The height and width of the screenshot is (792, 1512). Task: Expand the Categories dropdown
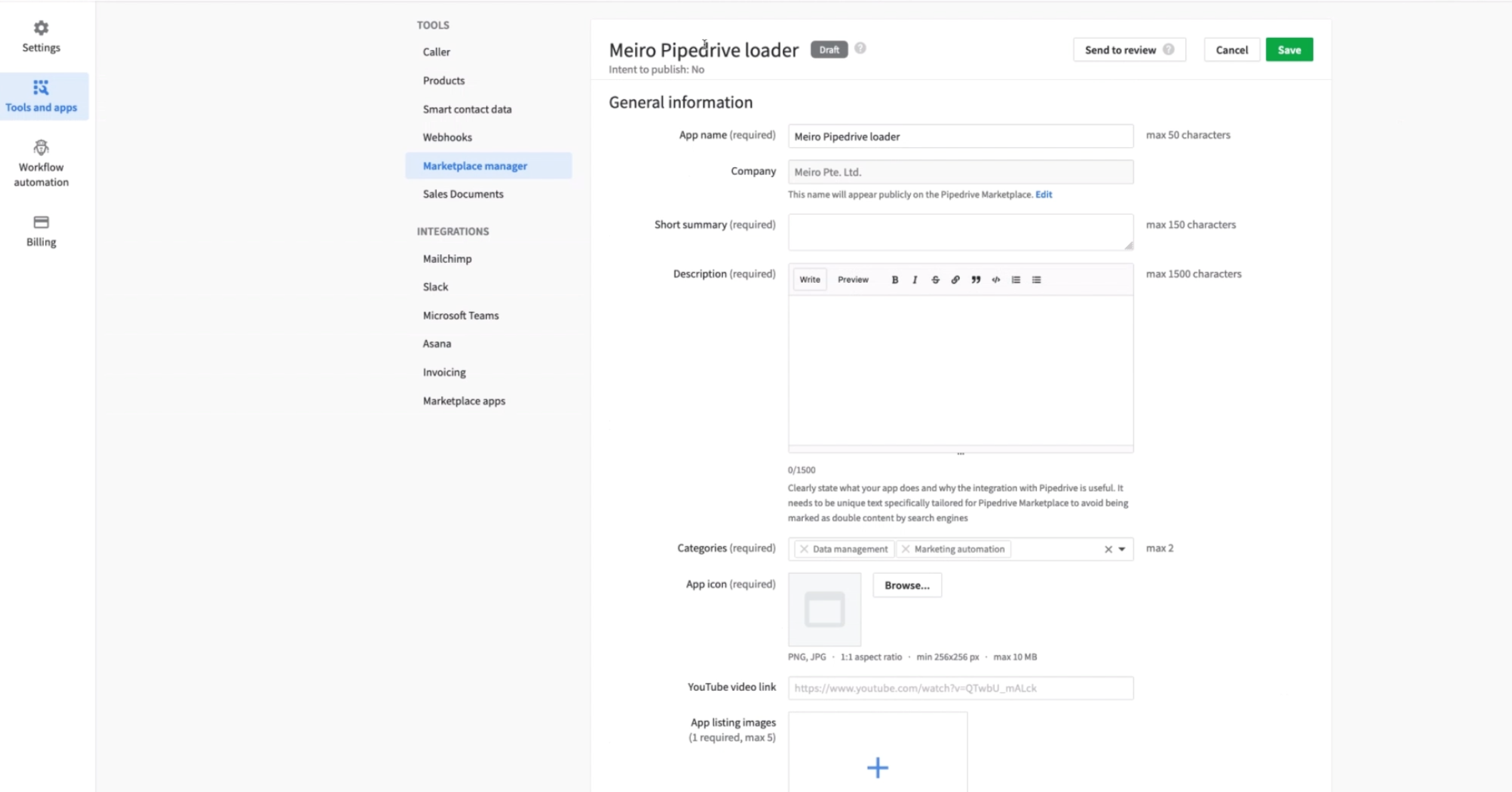tap(1122, 548)
